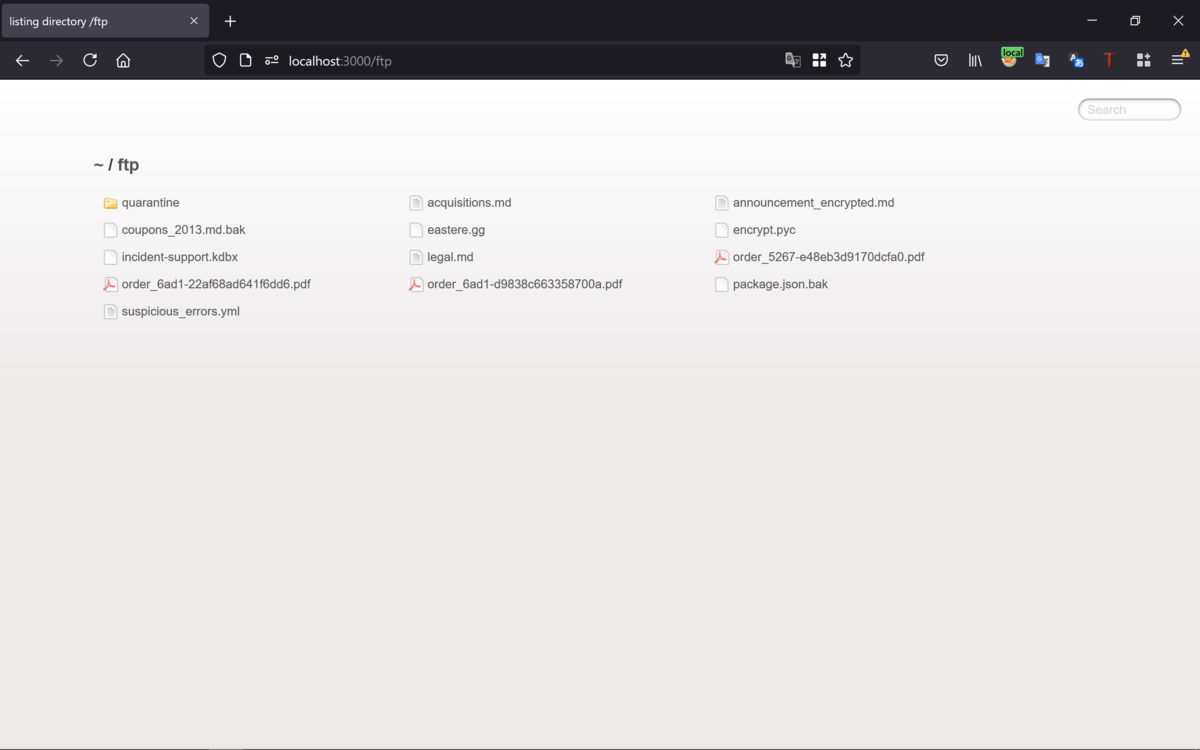Select the listing directory /ftp tab
The image size is (1200, 750).
point(105,21)
